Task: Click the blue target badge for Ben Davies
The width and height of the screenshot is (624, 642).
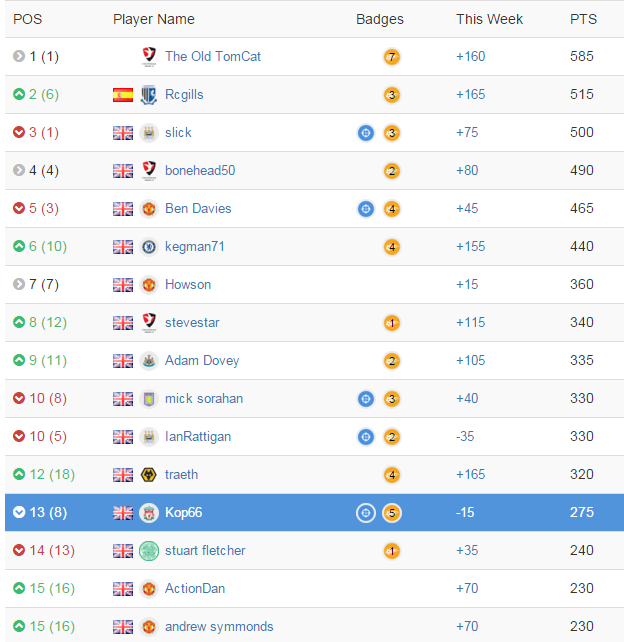Action: (x=366, y=209)
